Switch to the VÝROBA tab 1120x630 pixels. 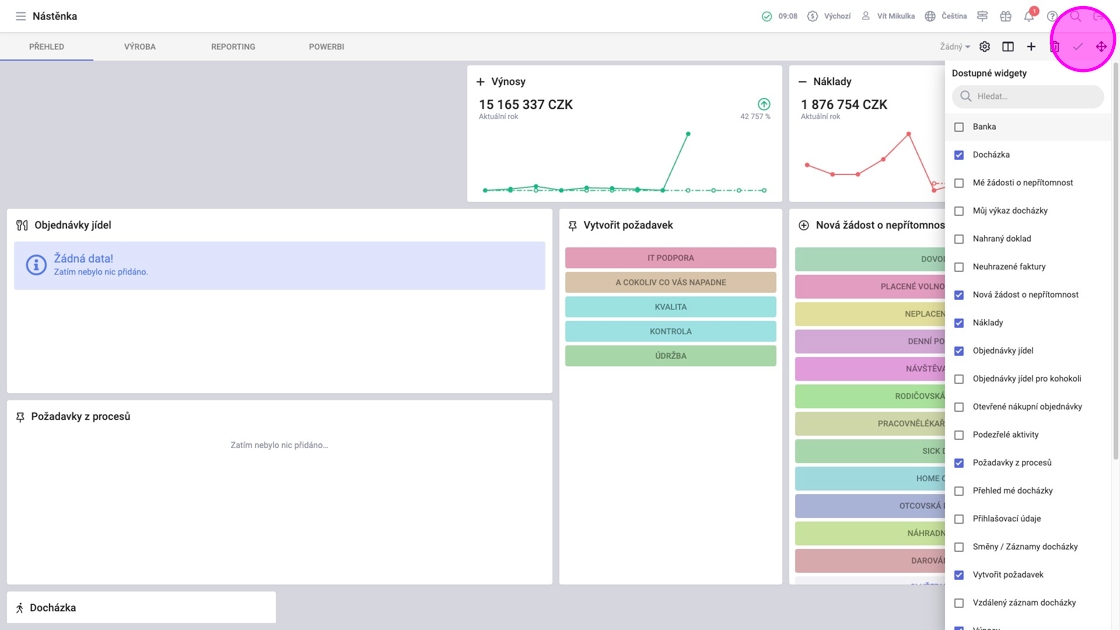point(140,46)
